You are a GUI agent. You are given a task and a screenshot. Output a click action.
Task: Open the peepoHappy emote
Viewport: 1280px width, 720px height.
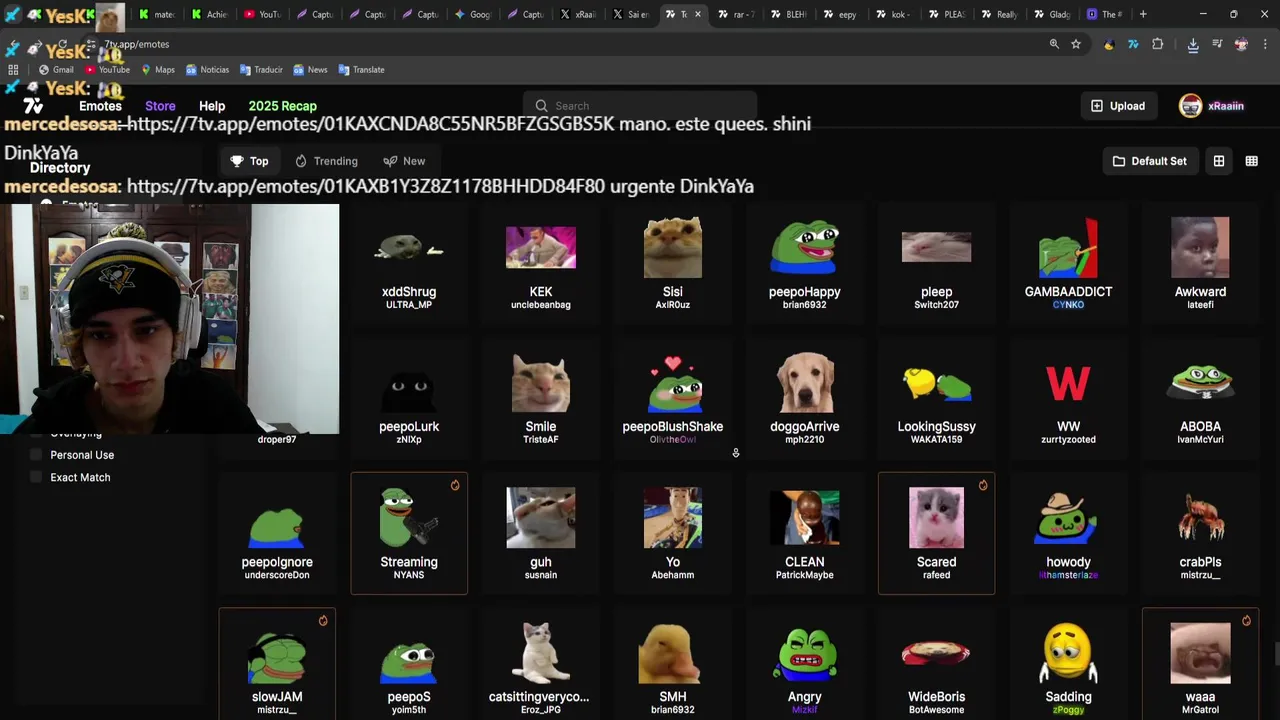tap(805, 262)
